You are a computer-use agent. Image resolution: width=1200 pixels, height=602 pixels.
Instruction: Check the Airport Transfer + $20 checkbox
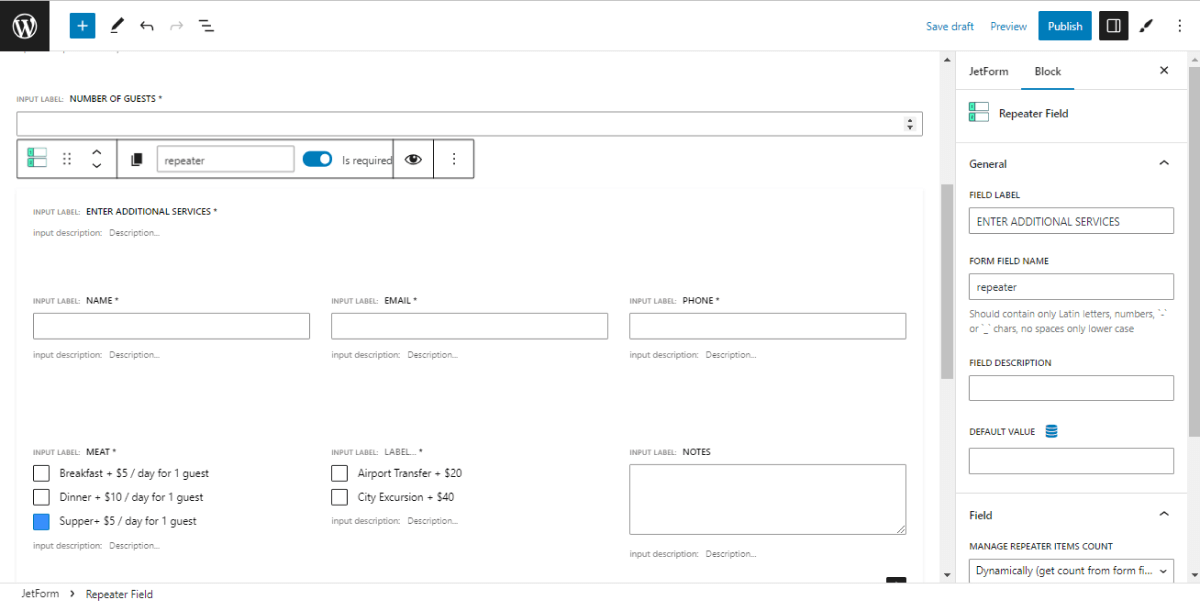click(339, 473)
